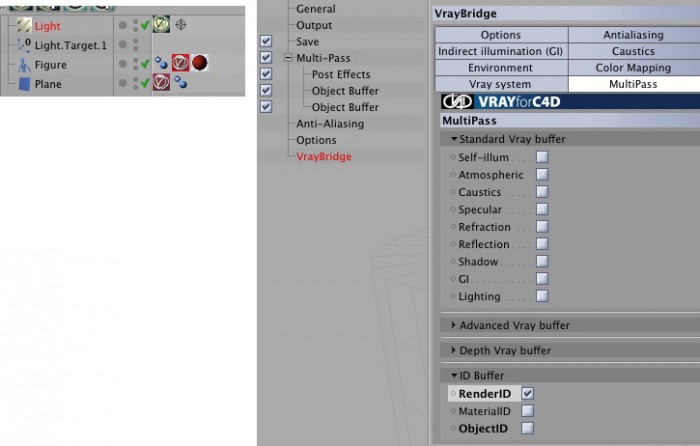Select VrayBridge in render settings list
Viewport: 700px width, 446px height.
pos(324,156)
